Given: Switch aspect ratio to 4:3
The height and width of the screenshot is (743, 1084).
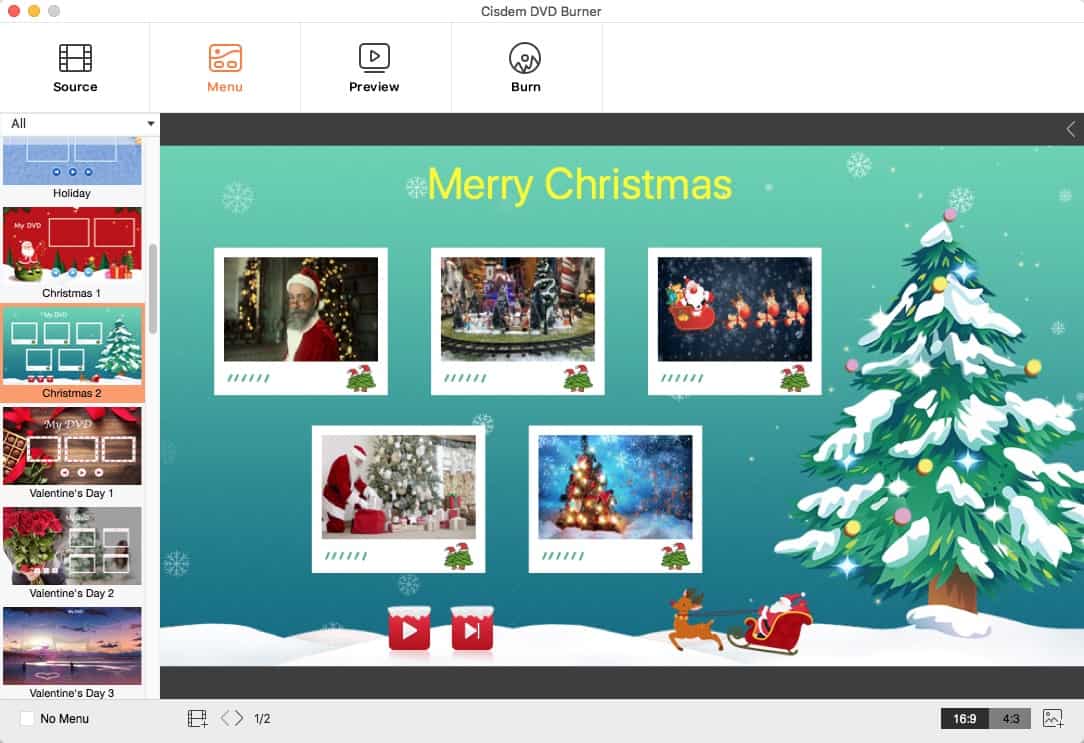Looking at the screenshot, I should (1011, 718).
